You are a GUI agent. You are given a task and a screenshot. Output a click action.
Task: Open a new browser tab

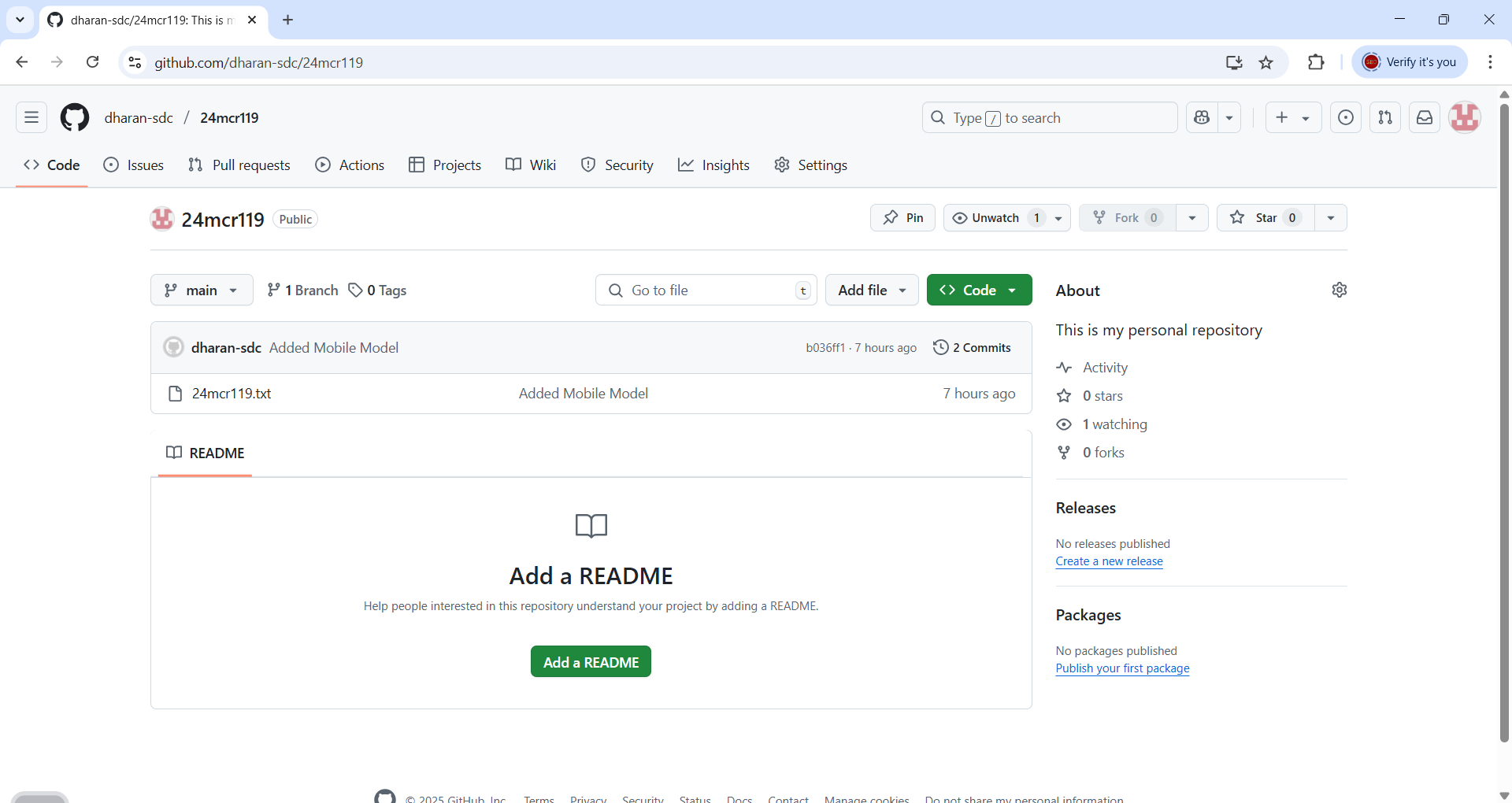click(288, 20)
